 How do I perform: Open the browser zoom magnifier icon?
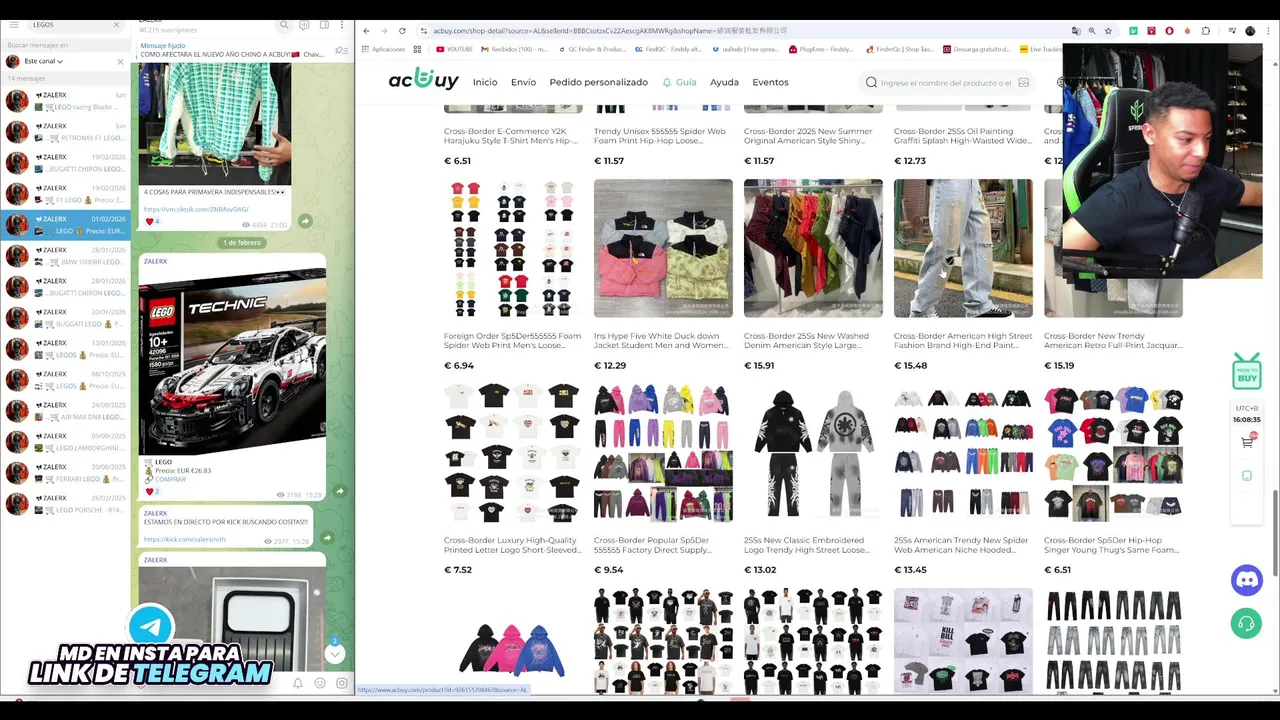point(1092,31)
